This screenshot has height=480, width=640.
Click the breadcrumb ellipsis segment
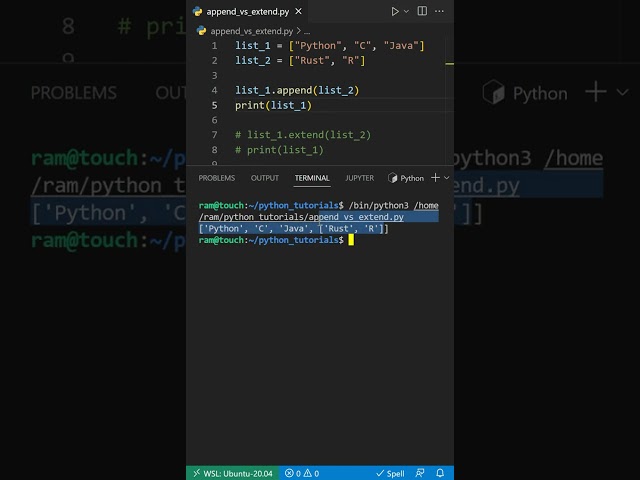(307, 31)
